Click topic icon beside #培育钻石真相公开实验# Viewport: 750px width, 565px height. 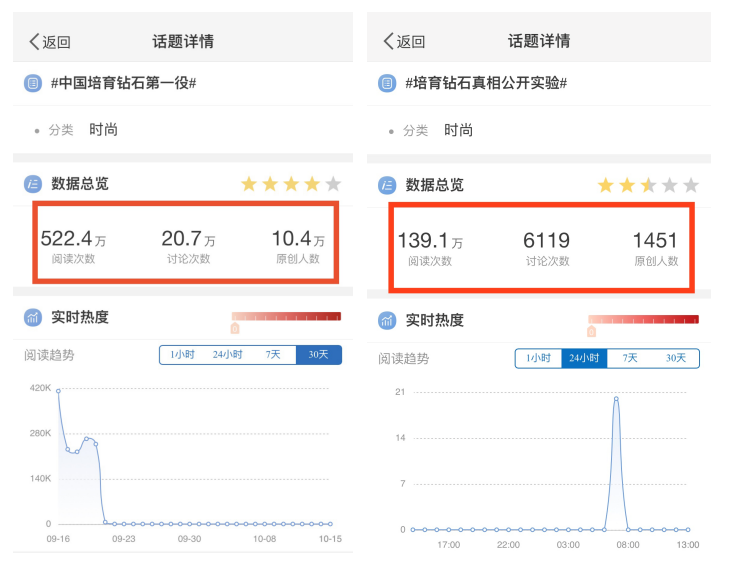click(x=387, y=83)
